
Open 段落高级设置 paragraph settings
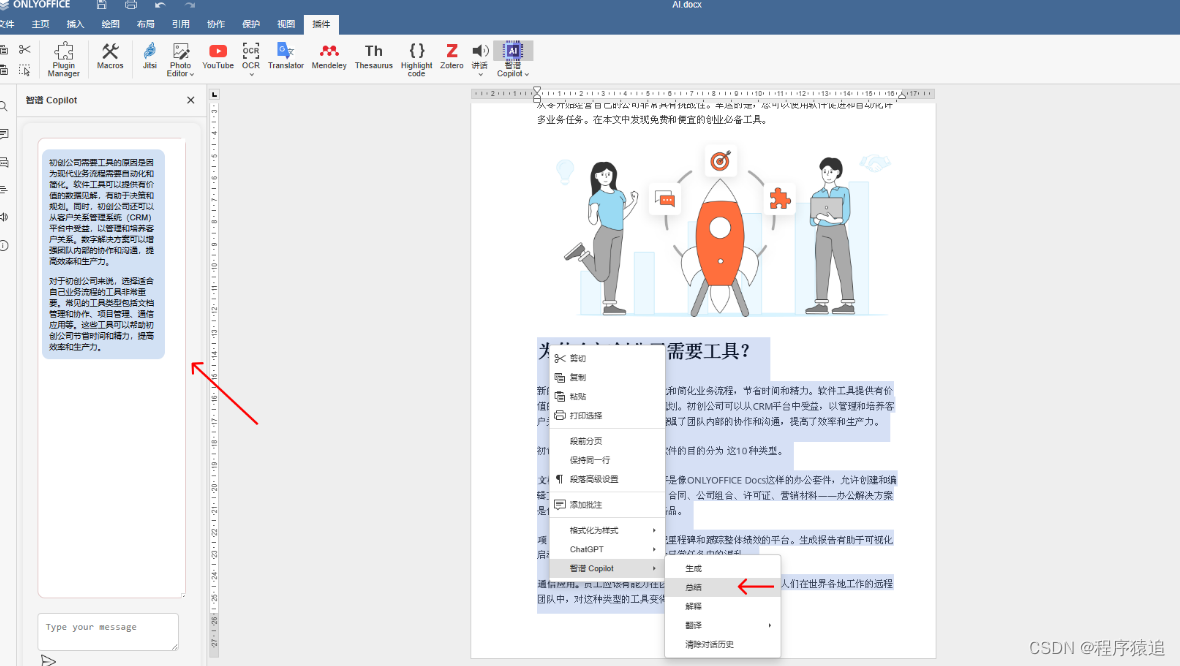tap(607, 479)
